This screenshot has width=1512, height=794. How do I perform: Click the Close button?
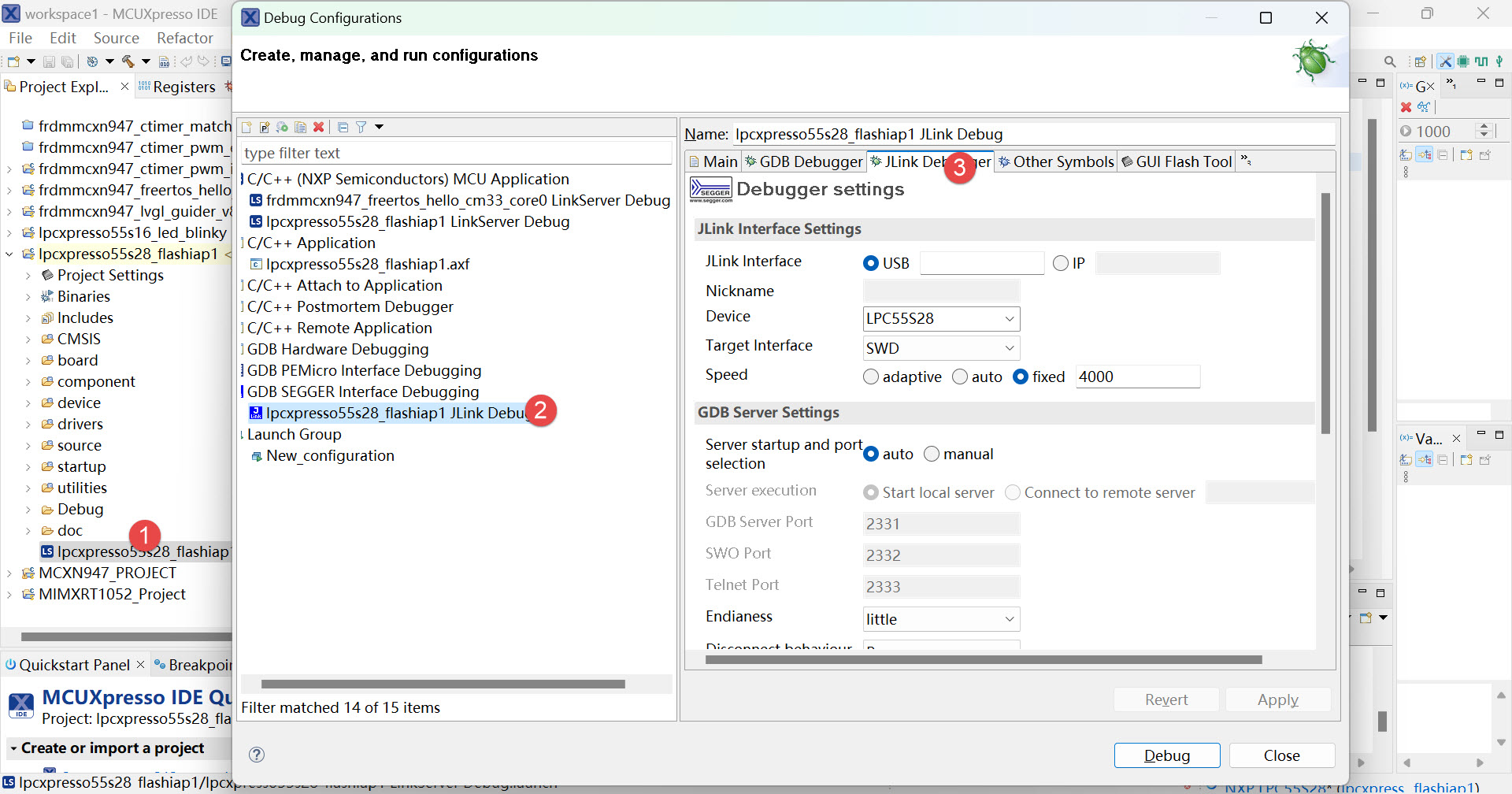[x=1281, y=755]
